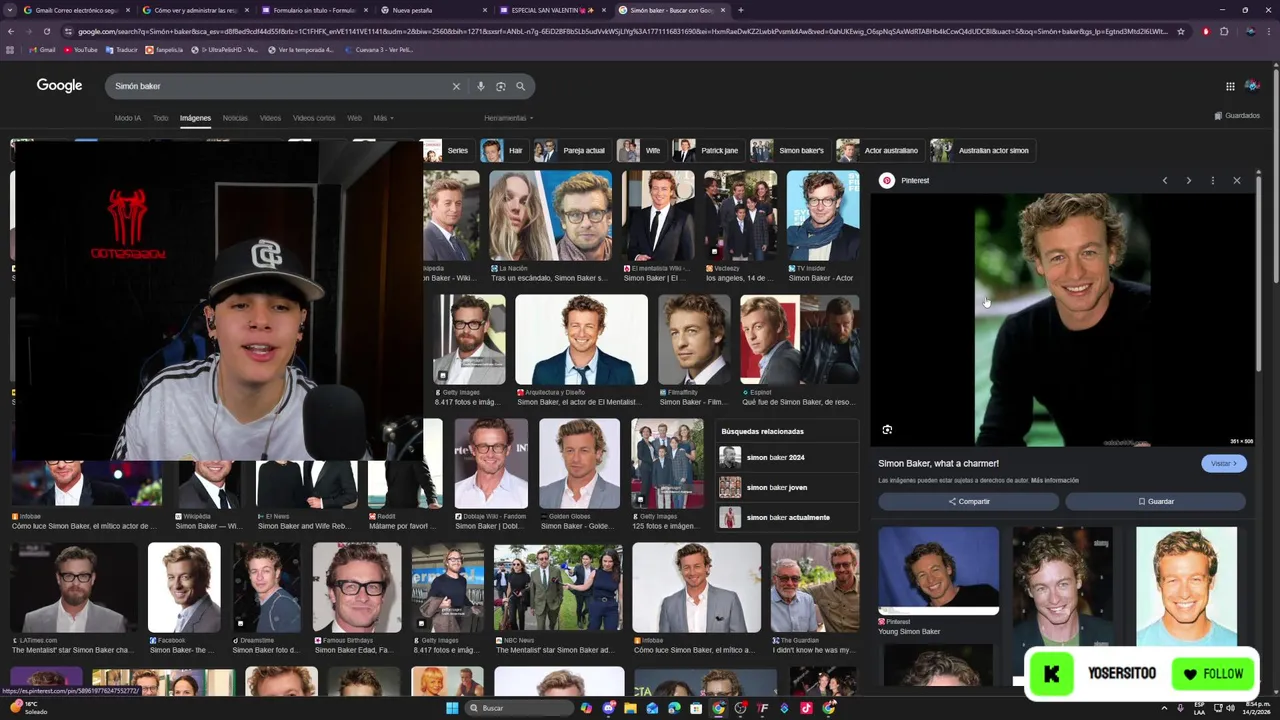Close the image preview panel
Image resolution: width=1280 pixels, height=720 pixels.
tap(1237, 181)
